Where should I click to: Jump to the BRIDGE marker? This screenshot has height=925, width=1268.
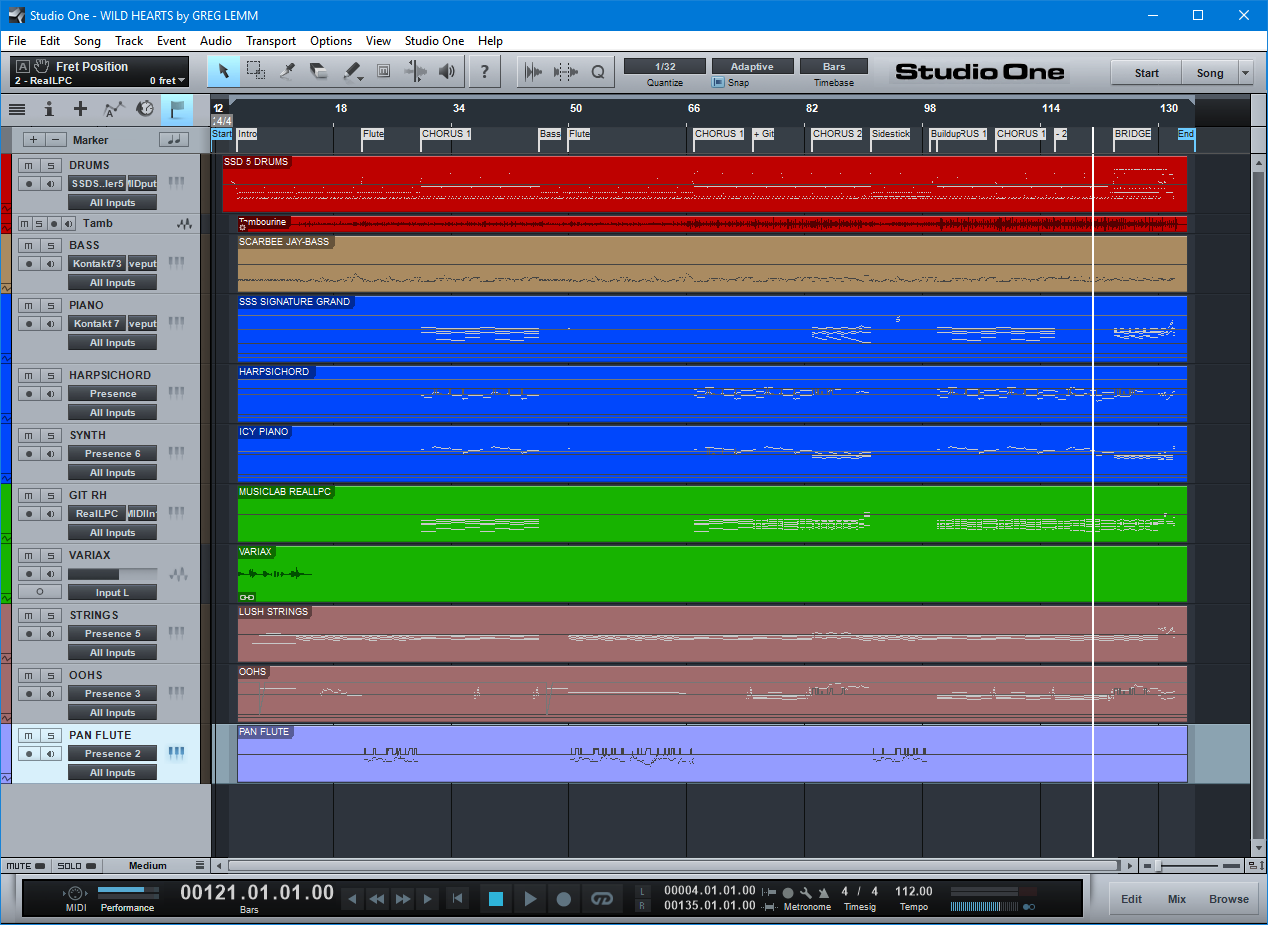(1132, 134)
